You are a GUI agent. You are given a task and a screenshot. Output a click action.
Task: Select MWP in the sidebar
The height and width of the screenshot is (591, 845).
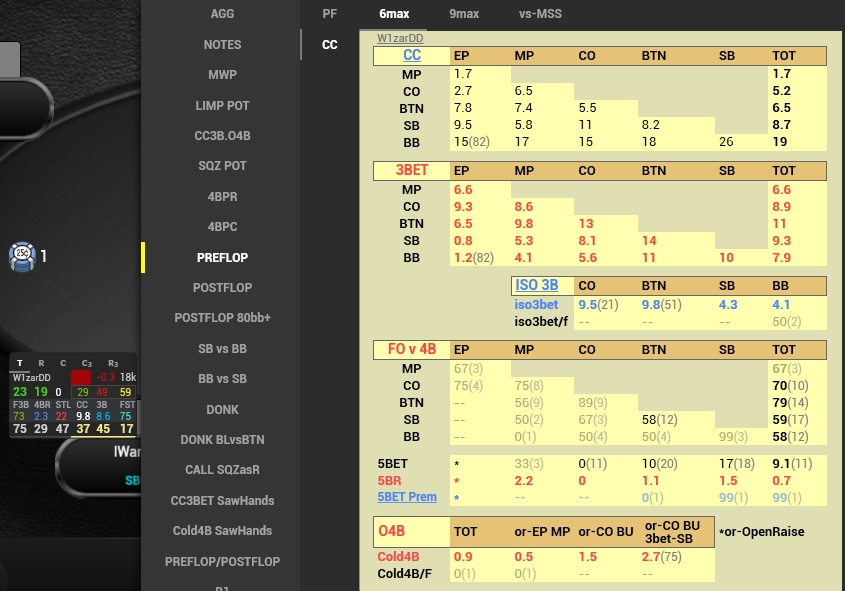(x=222, y=75)
